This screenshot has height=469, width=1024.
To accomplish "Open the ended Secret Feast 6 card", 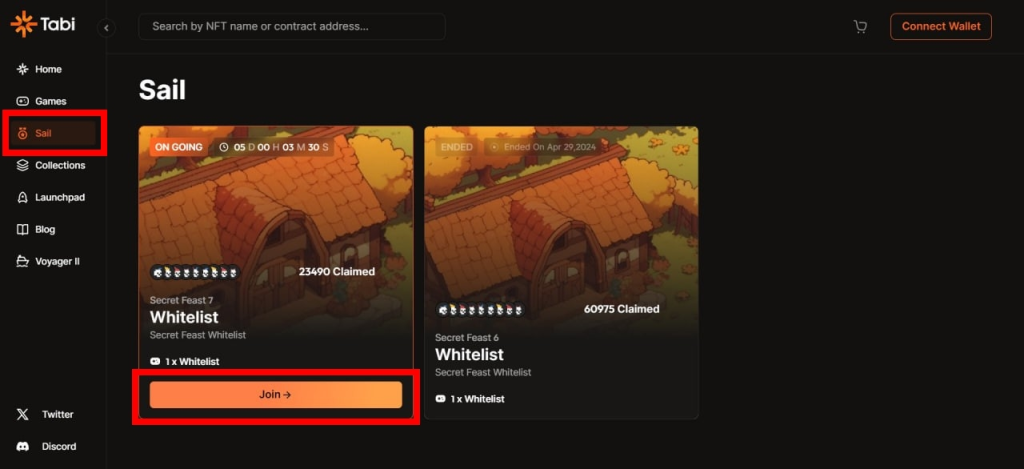I will (561, 272).
